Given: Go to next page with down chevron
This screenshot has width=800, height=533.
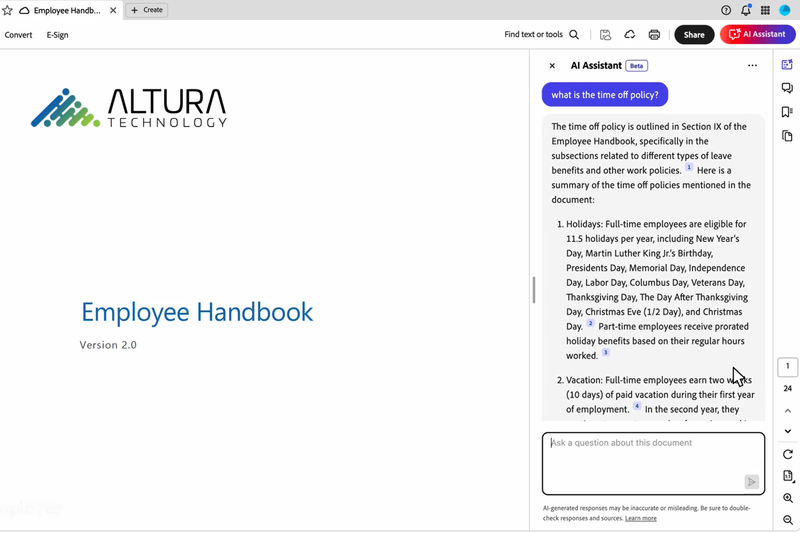Looking at the screenshot, I should (x=788, y=431).
